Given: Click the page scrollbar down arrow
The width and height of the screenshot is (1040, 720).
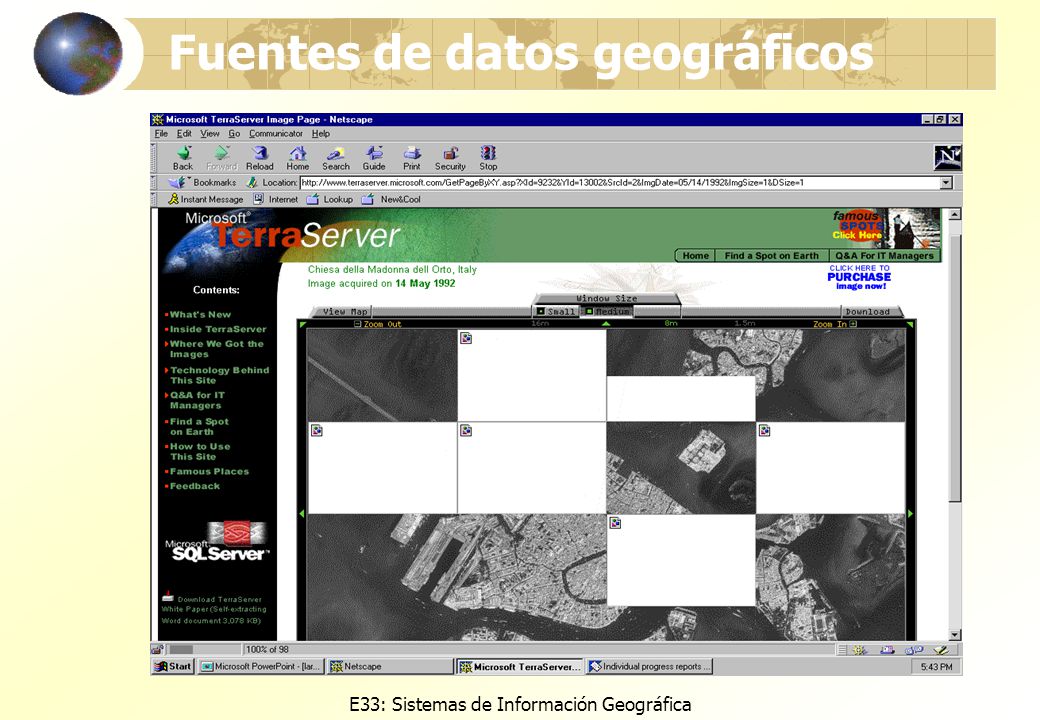Looking at the screenshot, I should [x=954, y=635].
